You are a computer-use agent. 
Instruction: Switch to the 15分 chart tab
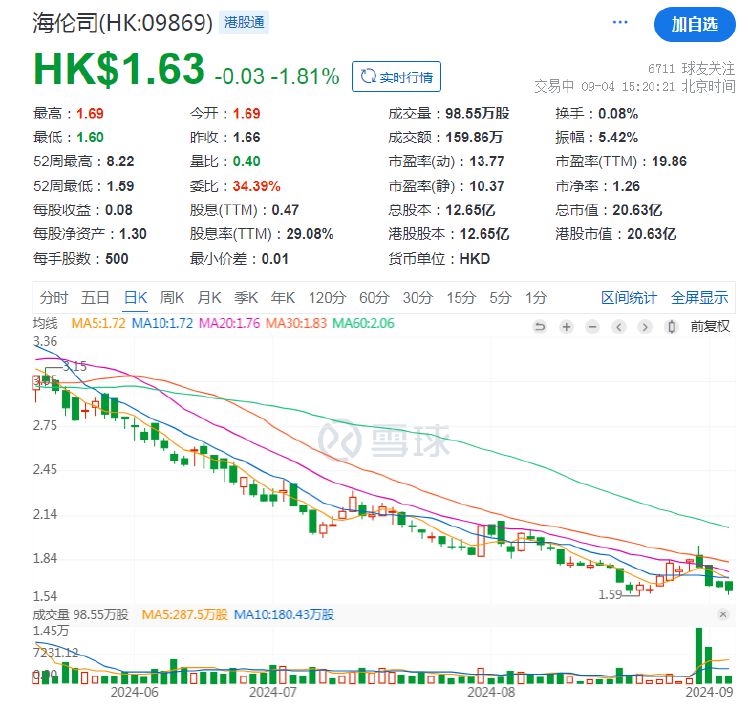pyautogui.click(x=461, y=298)
